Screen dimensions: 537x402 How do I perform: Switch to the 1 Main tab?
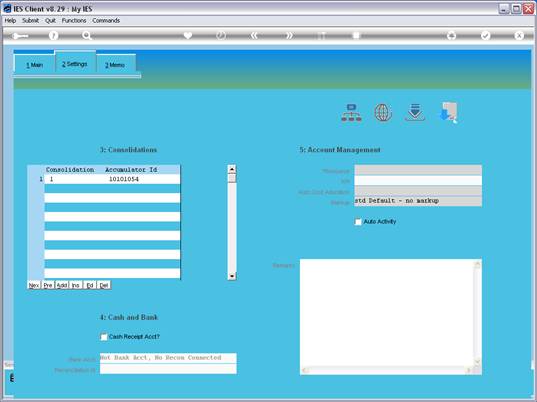(x=35, y=65)
